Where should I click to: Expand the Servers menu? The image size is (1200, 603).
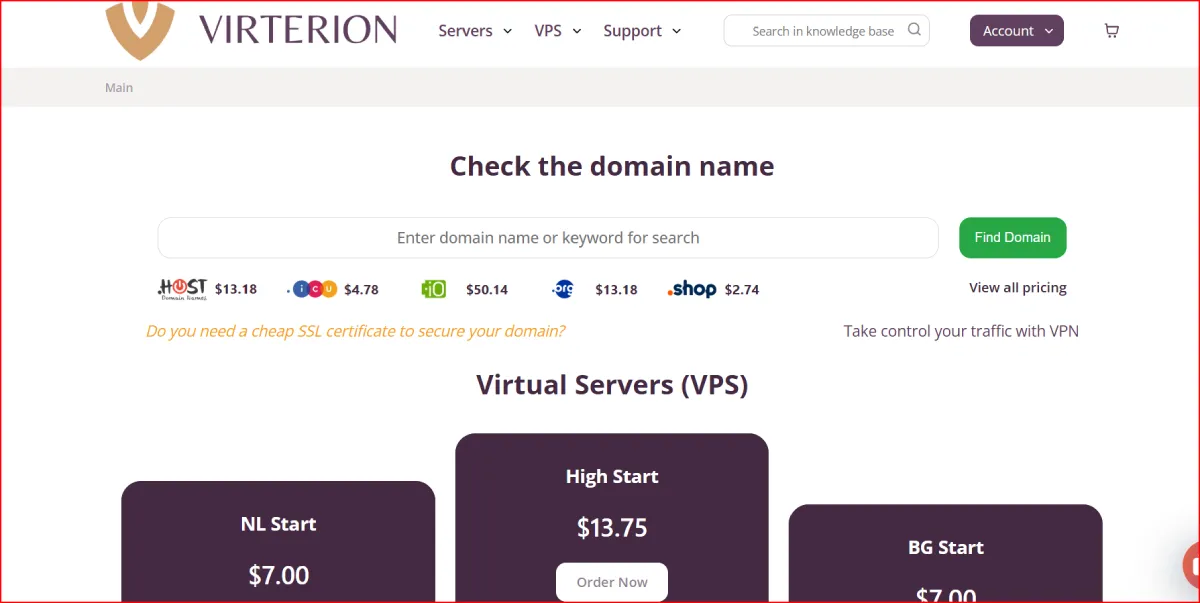475,31
